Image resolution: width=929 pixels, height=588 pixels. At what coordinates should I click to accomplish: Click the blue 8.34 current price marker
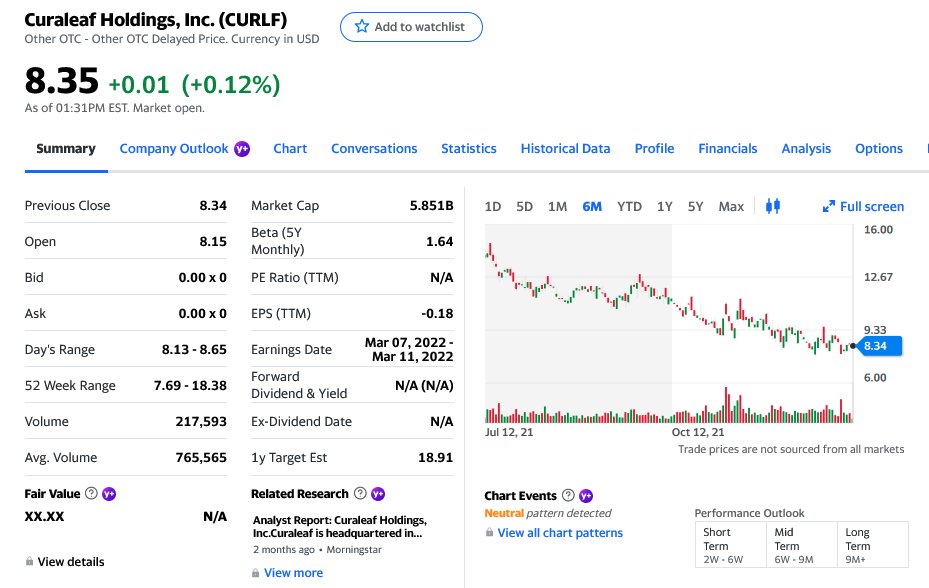coord(879,346)
